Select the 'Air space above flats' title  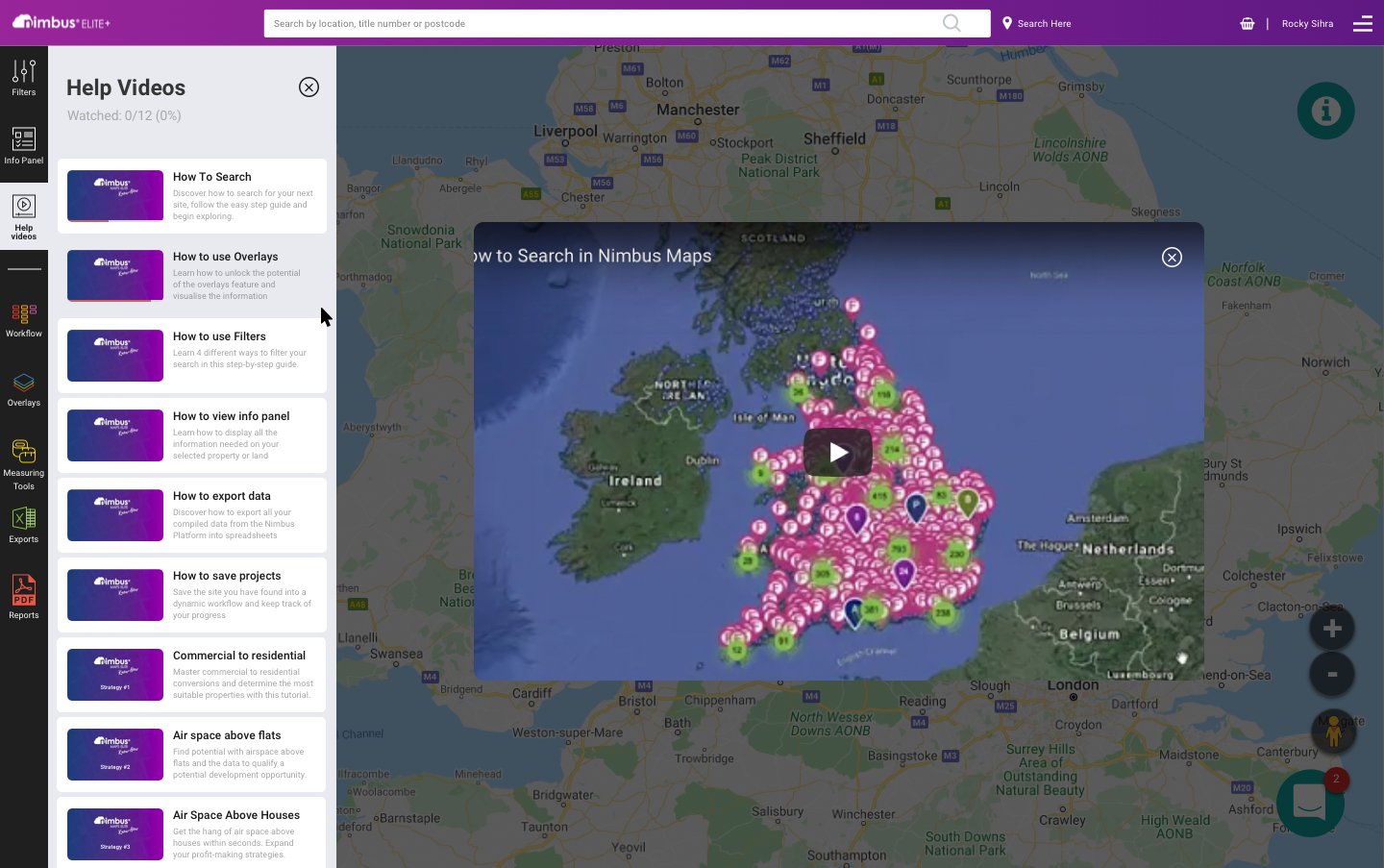pos(228,735)
